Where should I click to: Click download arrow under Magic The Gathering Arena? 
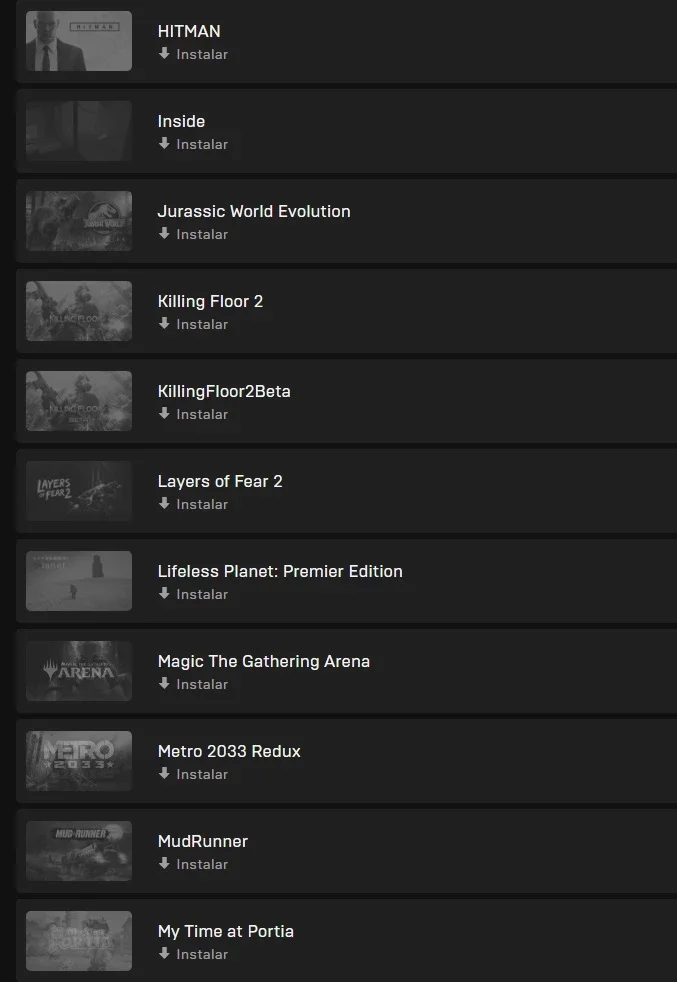[164, 684]
